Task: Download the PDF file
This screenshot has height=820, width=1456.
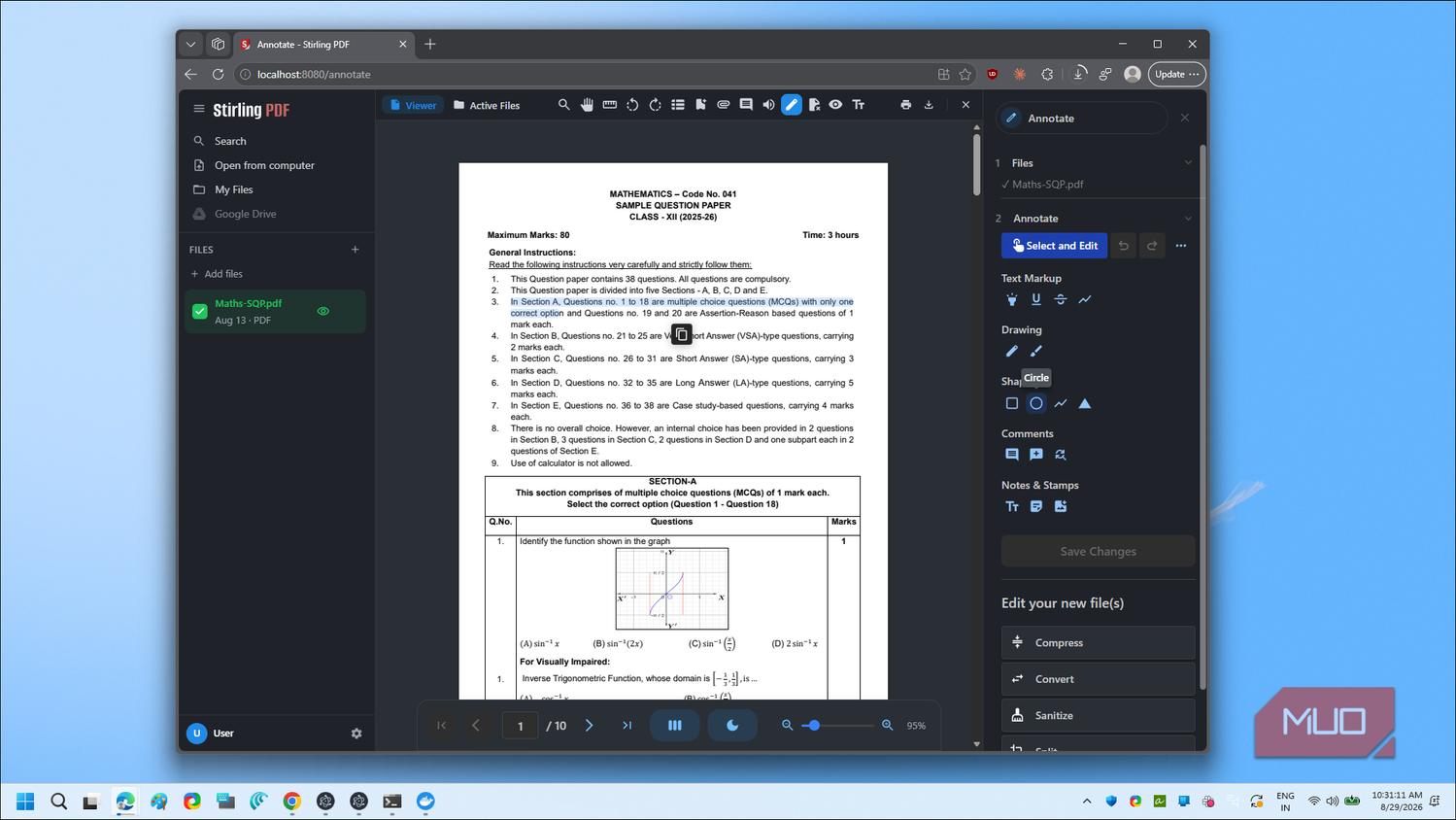Action: (929, 105)
